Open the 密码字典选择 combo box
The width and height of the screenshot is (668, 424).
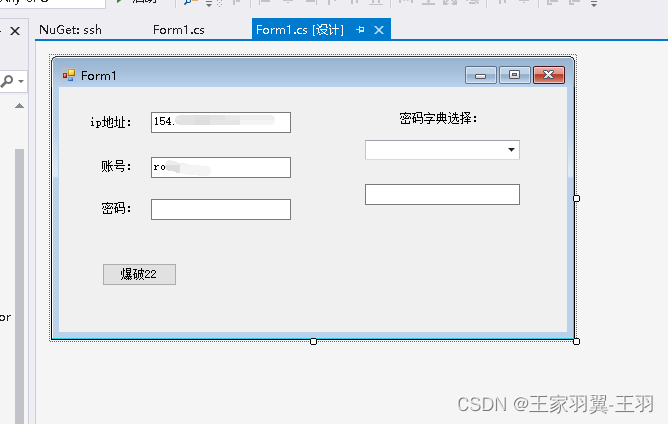pos(442,150)
